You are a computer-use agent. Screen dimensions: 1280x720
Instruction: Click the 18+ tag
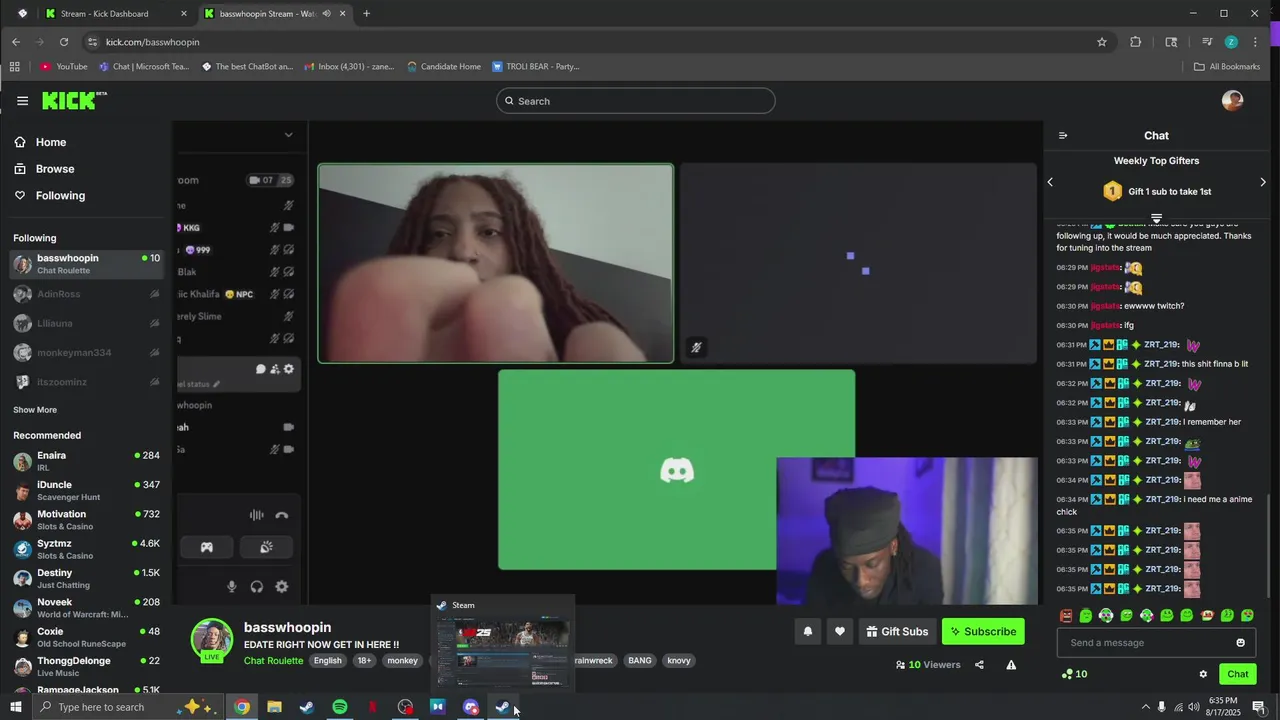(x=364, y=661)
